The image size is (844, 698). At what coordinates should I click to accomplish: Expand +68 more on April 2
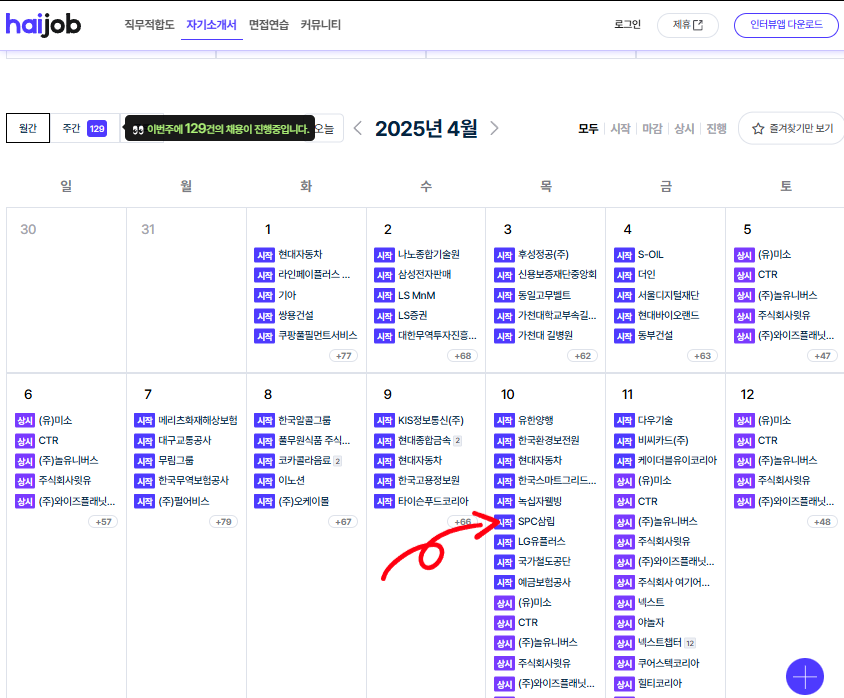pos(463,356)
